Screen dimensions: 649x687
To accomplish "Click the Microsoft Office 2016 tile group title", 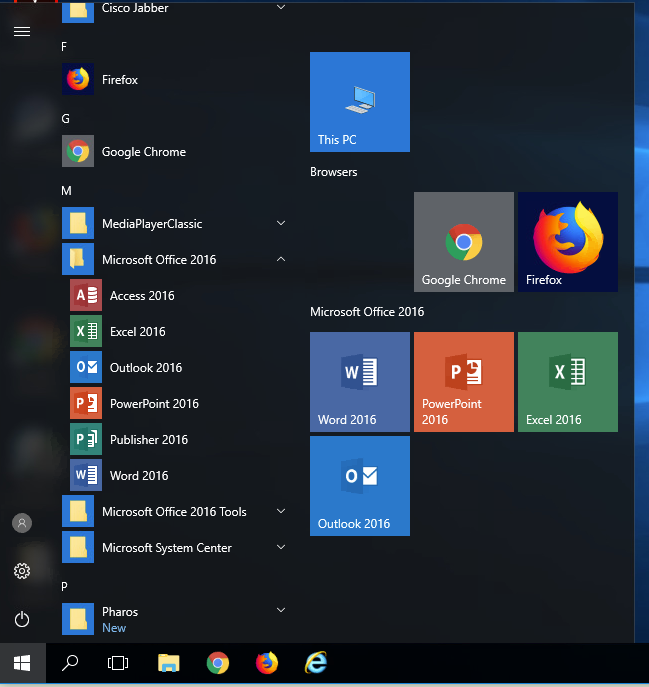I will point(367,312).
